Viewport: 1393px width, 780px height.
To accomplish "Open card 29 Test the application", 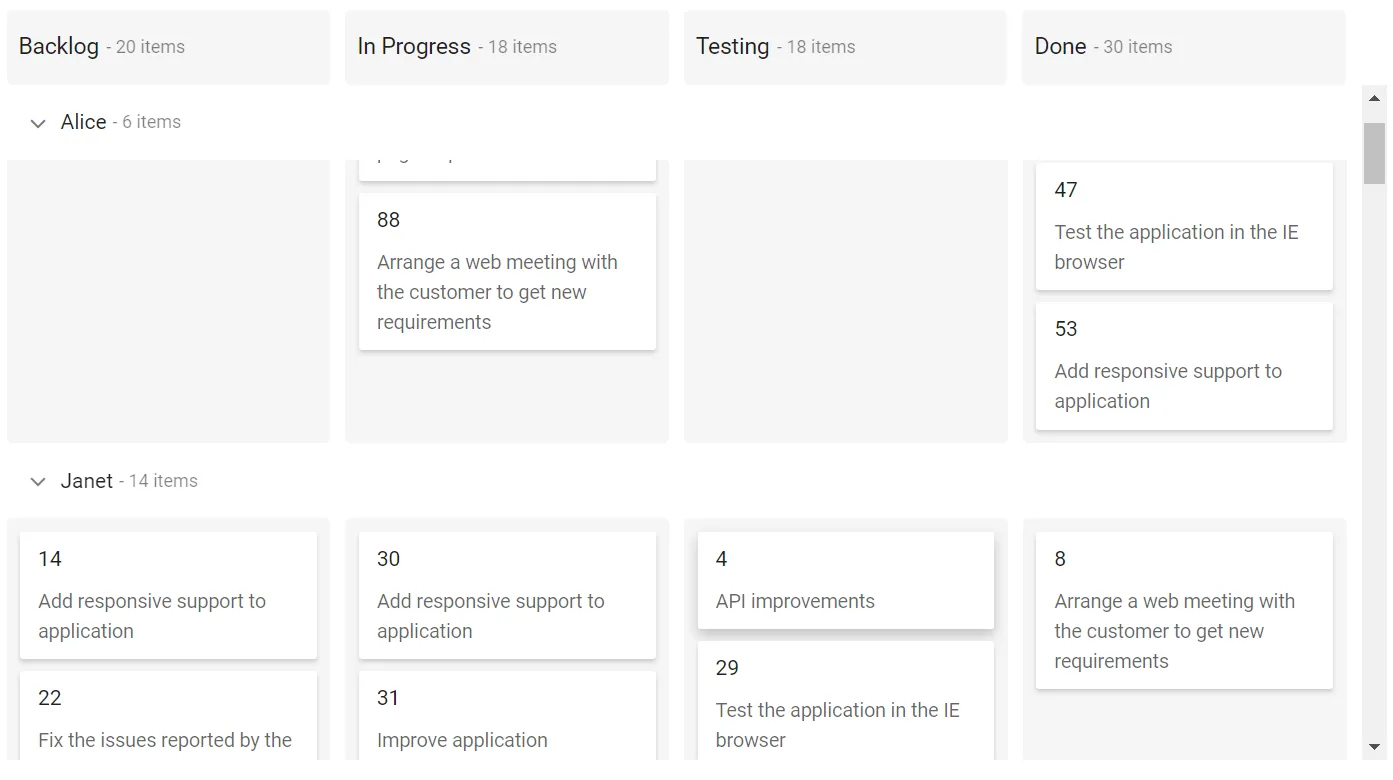I will point(846,701).
